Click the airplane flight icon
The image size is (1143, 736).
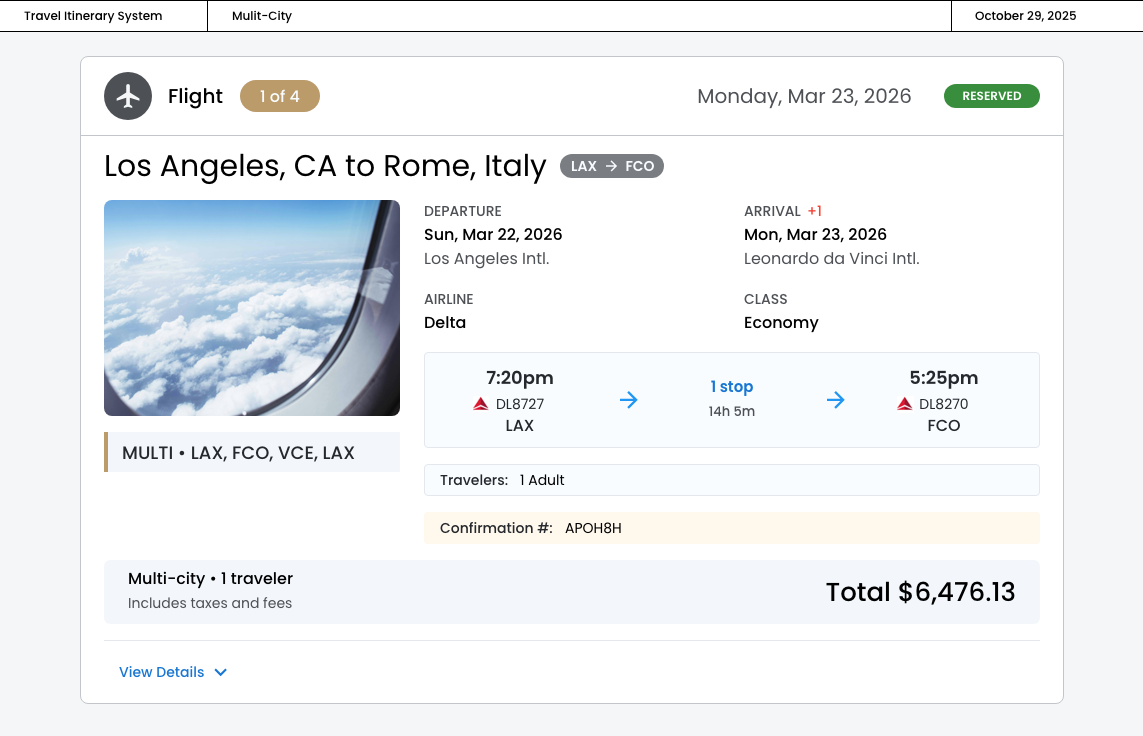point(128,96)
